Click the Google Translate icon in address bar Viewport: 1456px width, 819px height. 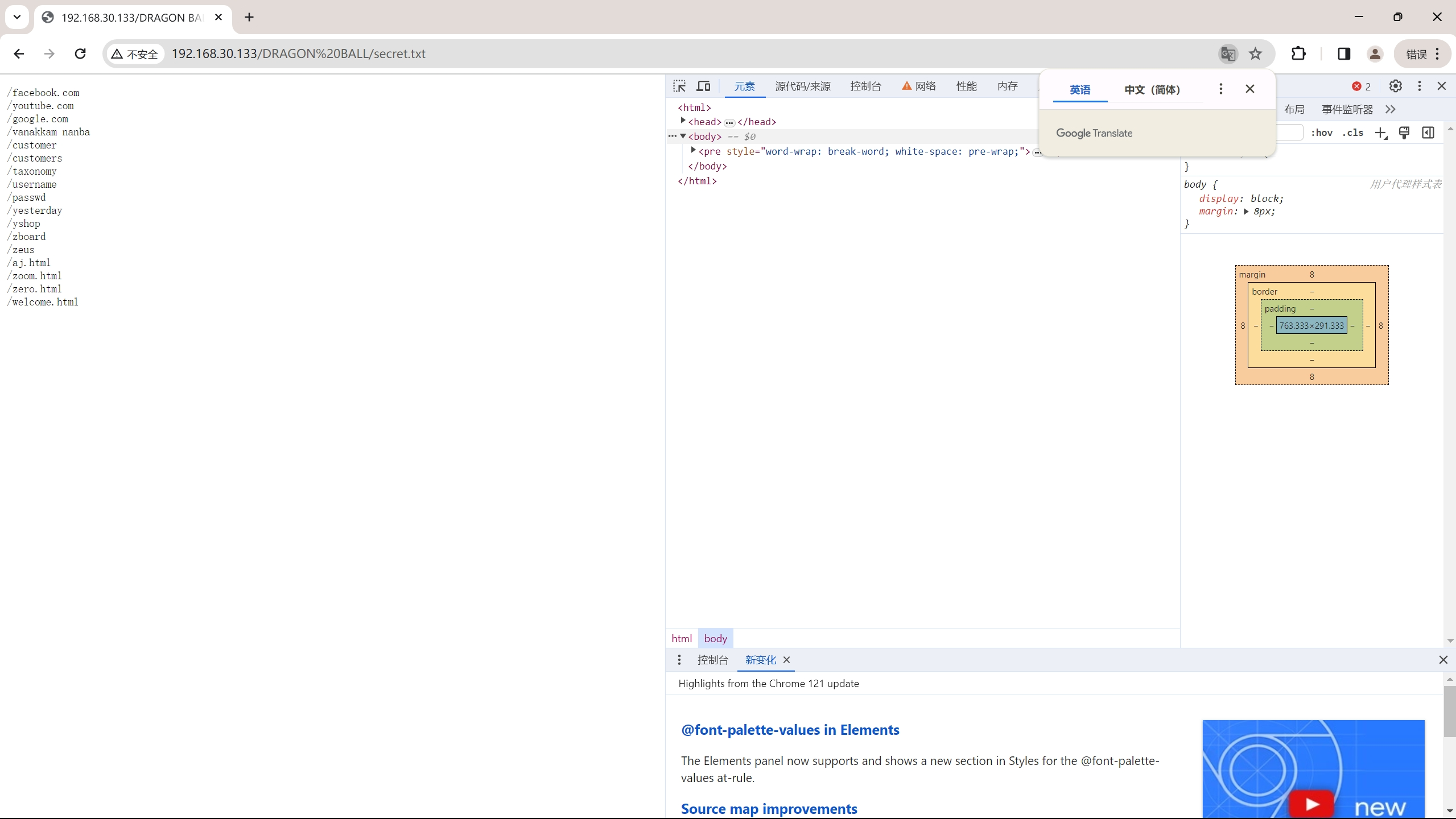click(1228, 54)
